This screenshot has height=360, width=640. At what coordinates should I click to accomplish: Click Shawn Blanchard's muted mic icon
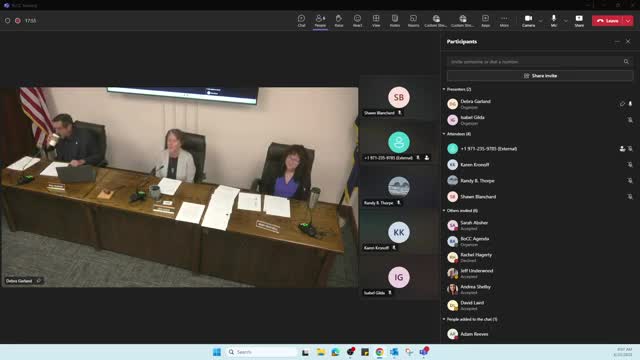[x=630, y=196]
